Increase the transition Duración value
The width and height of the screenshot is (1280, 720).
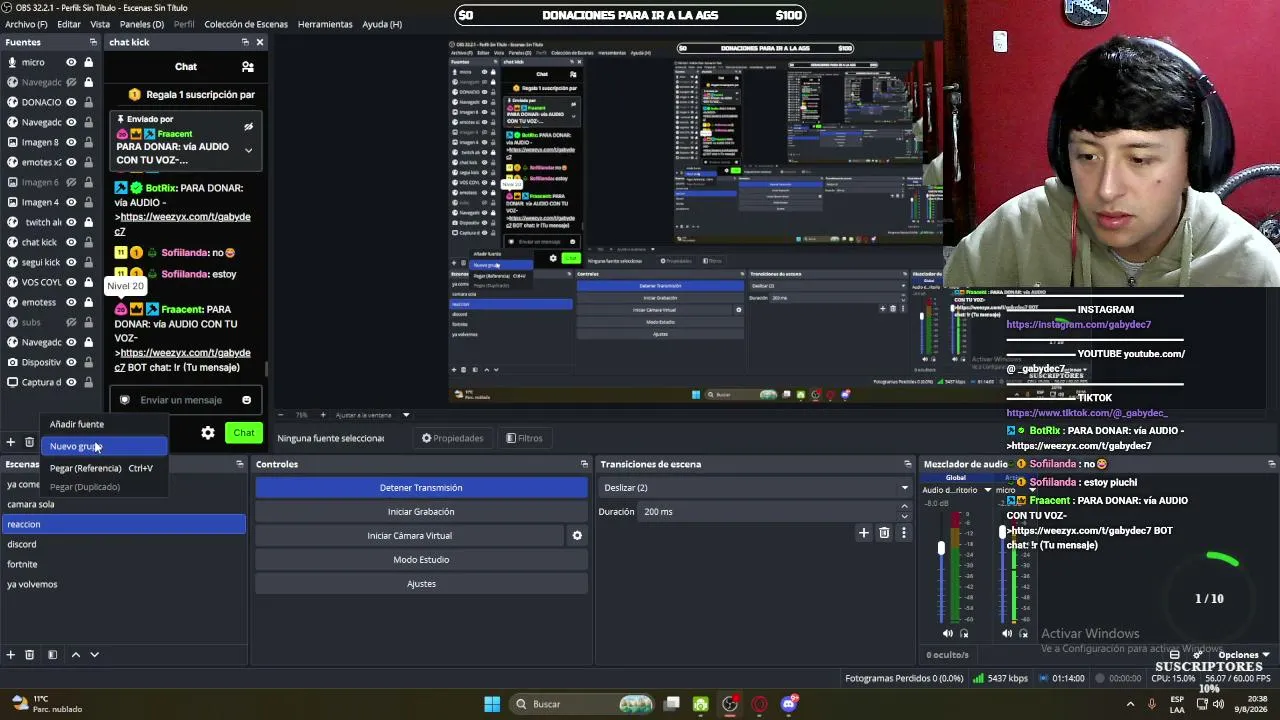[x=904, y=507]
